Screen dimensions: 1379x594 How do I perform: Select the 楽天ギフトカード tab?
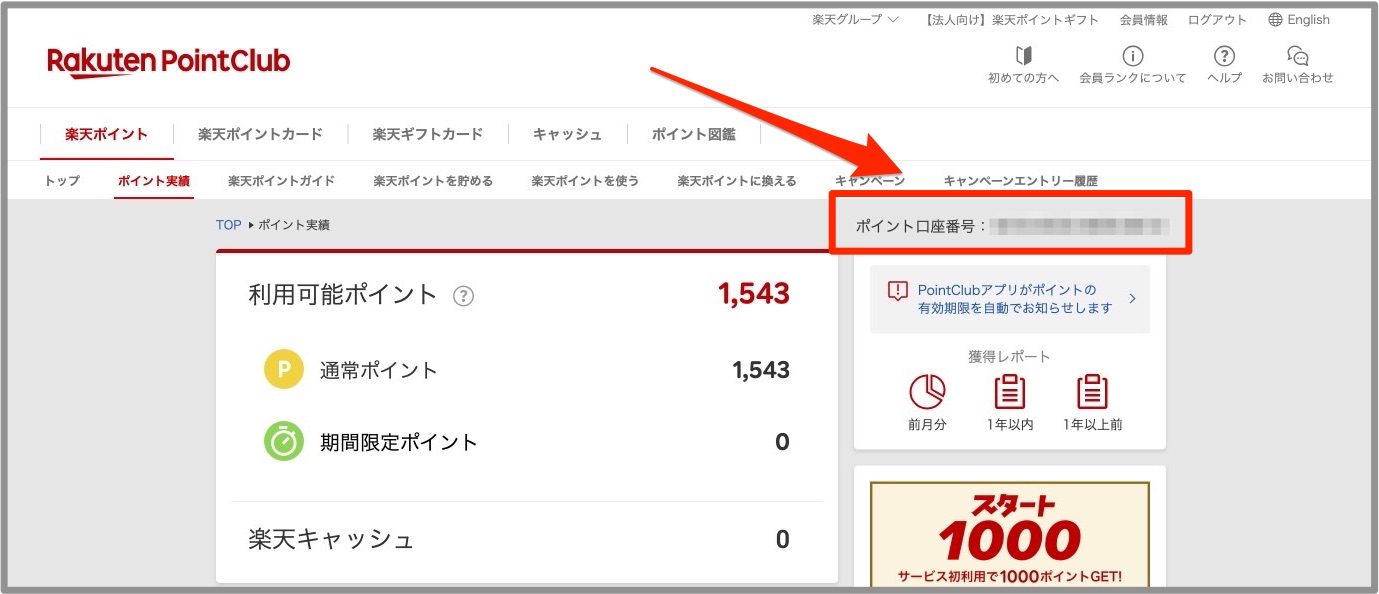tap(427, 134)
